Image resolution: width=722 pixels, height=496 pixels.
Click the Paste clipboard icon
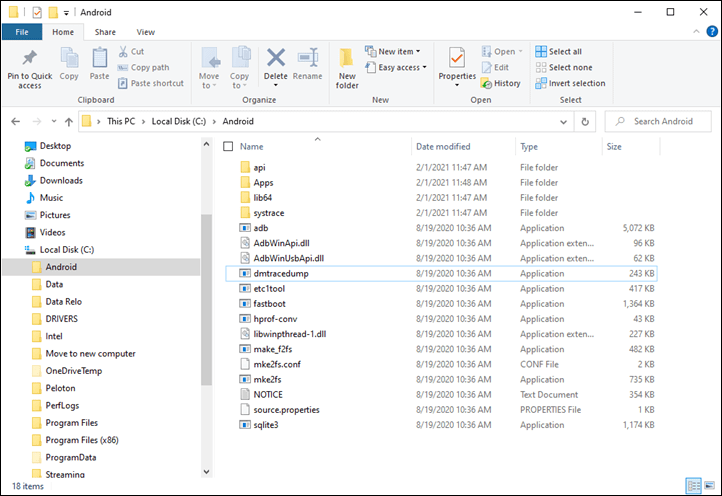[99, 58]
